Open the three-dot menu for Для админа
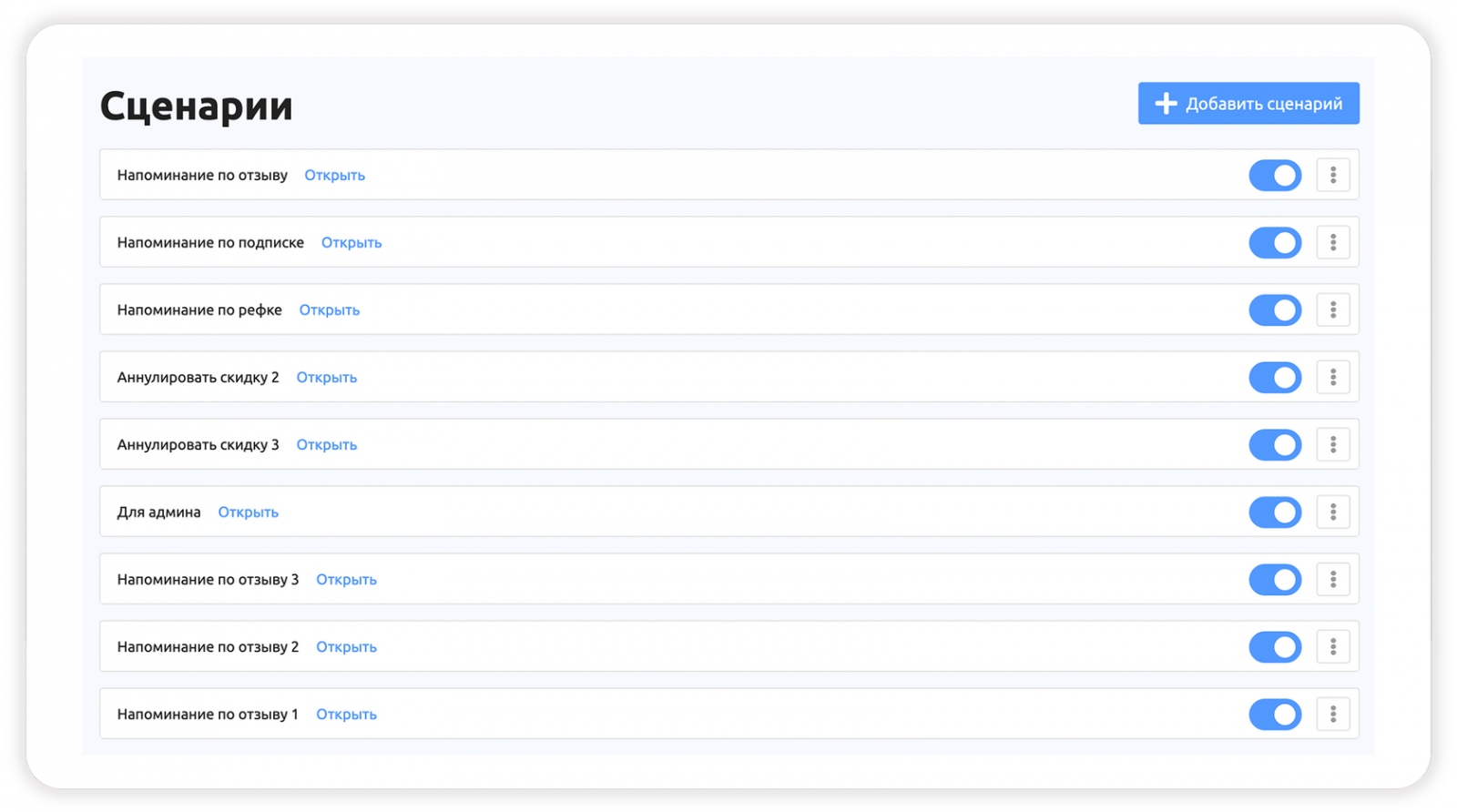Viewport: 1457px width, 812px height. pos(1332,512)
